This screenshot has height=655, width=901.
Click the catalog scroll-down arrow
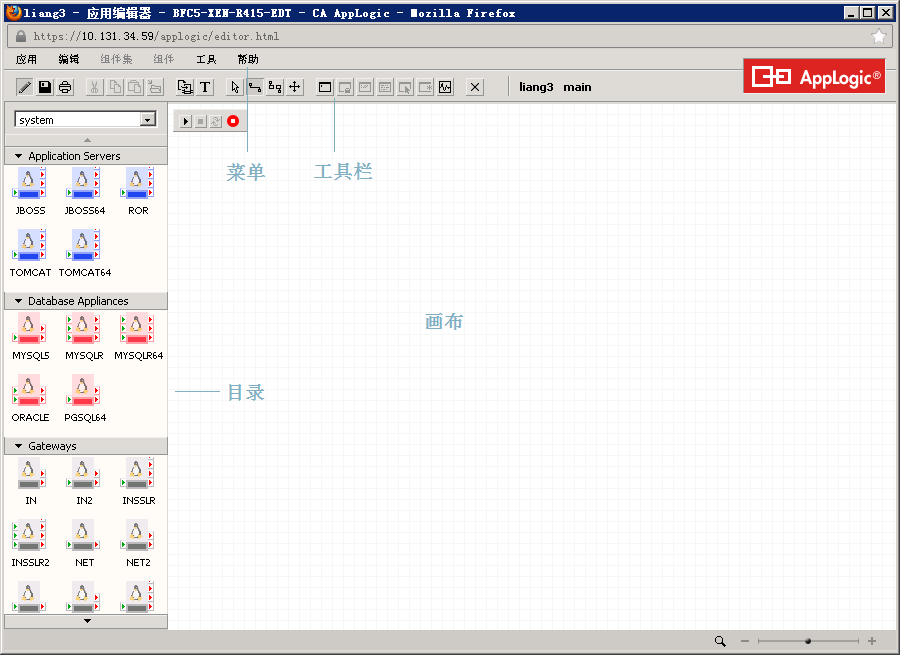(87, 621)
